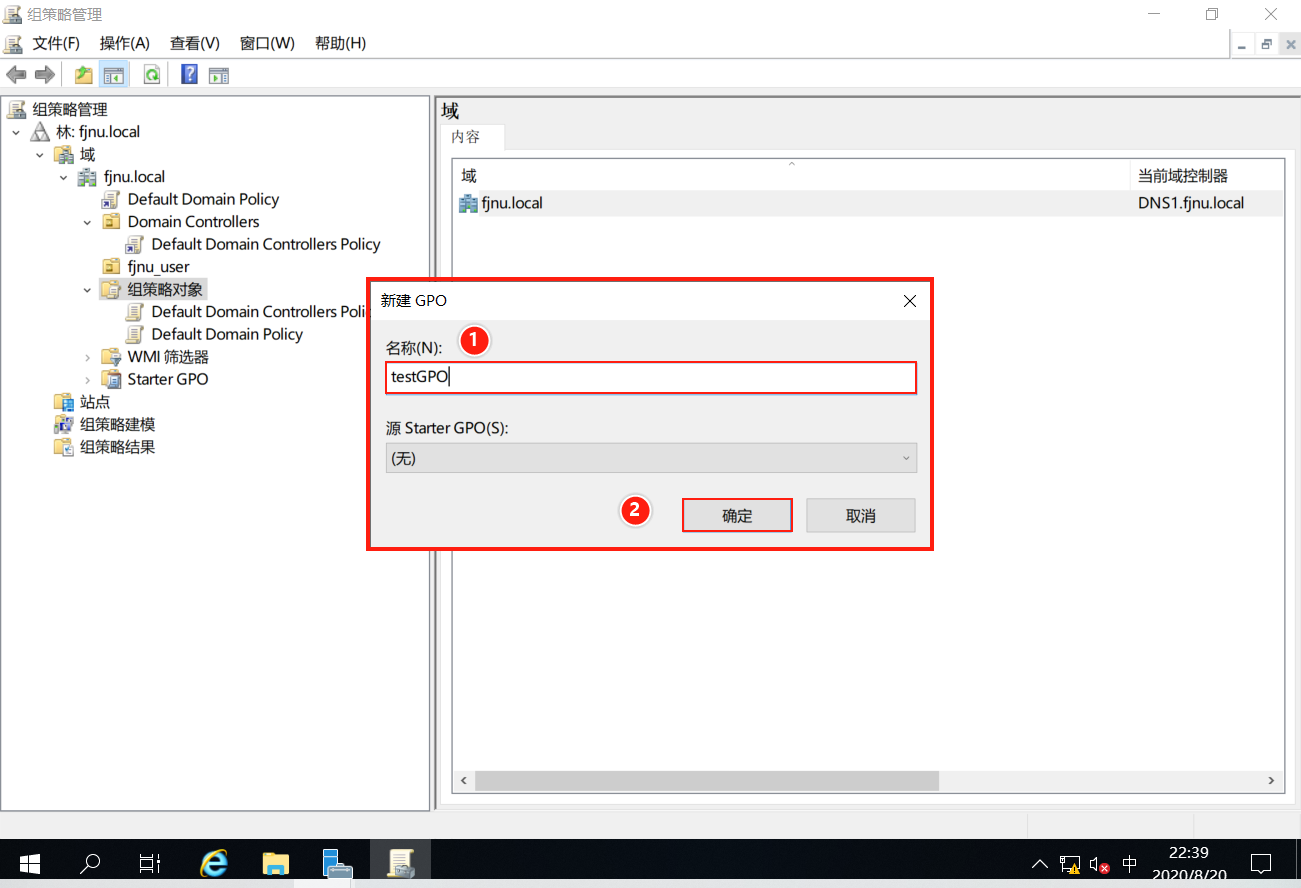Toggle the Show/Hide Console Tree icon

114,75
